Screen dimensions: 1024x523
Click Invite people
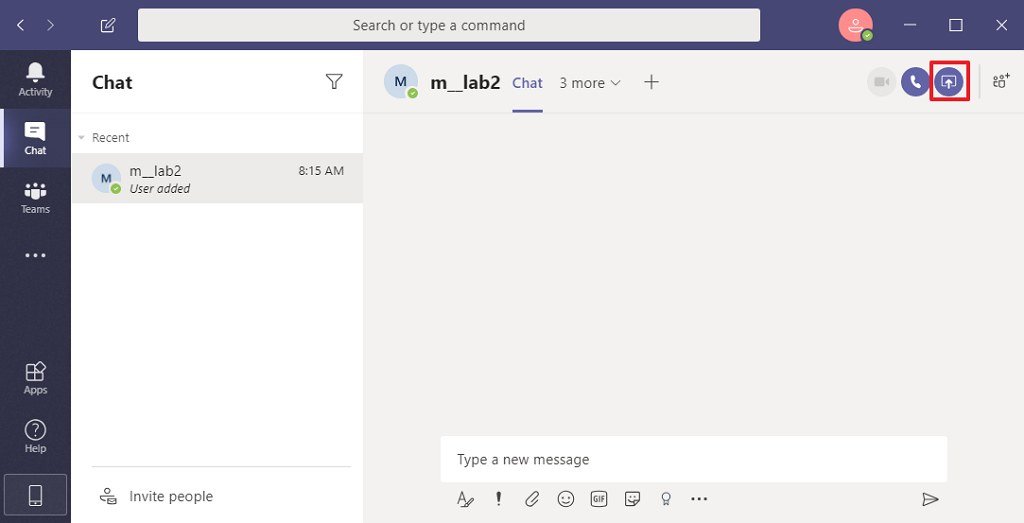[x=170, y=496]
